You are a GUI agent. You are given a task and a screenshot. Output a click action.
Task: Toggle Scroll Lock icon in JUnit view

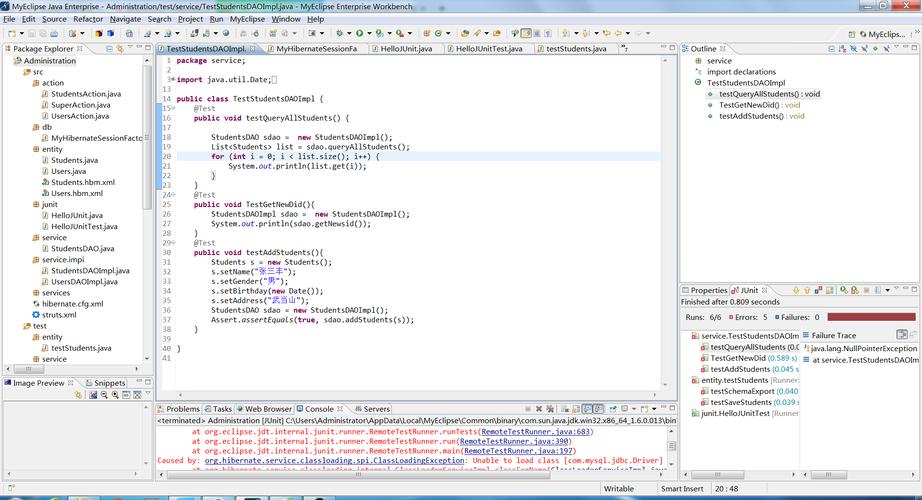pos(830,290)
